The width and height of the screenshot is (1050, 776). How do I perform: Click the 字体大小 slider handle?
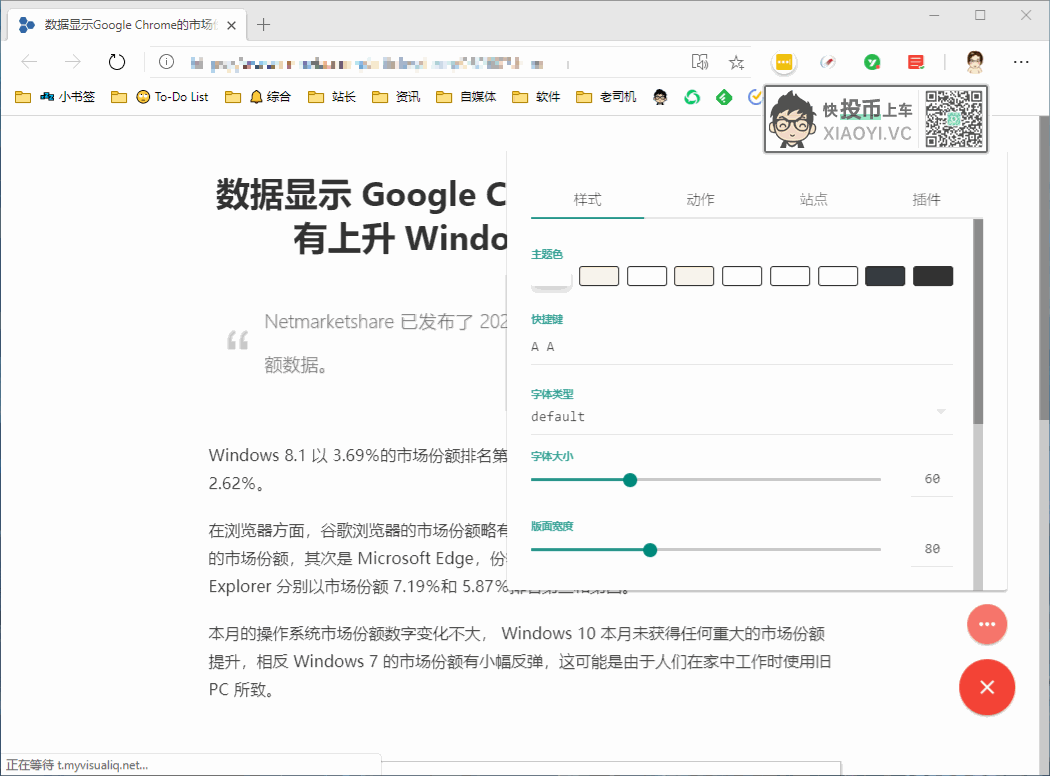tap(630, 480)
